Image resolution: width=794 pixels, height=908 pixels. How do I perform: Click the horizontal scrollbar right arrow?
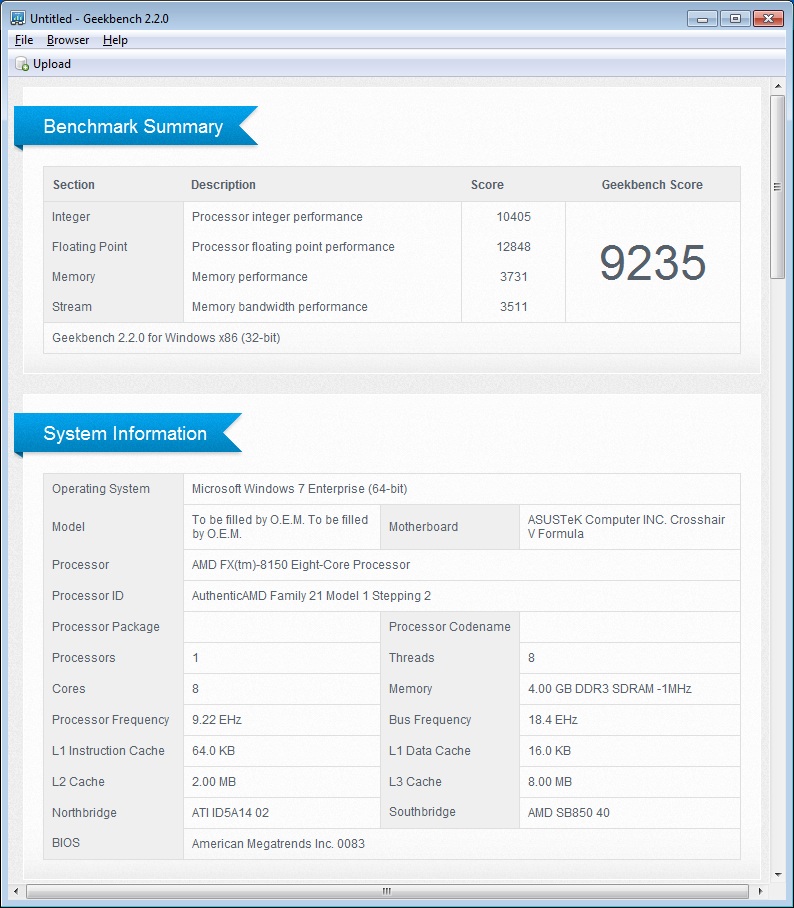(760, 891)
